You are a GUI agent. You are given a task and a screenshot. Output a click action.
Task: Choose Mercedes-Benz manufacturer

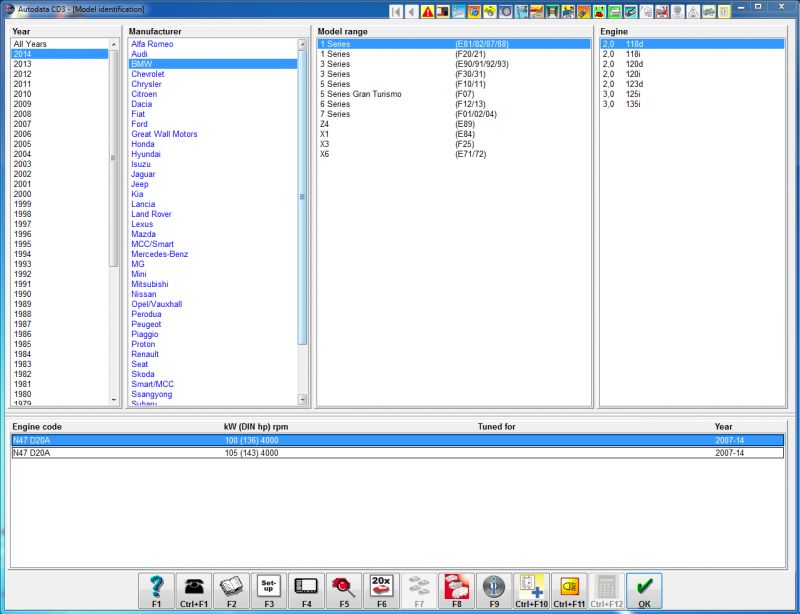point(160,254)
